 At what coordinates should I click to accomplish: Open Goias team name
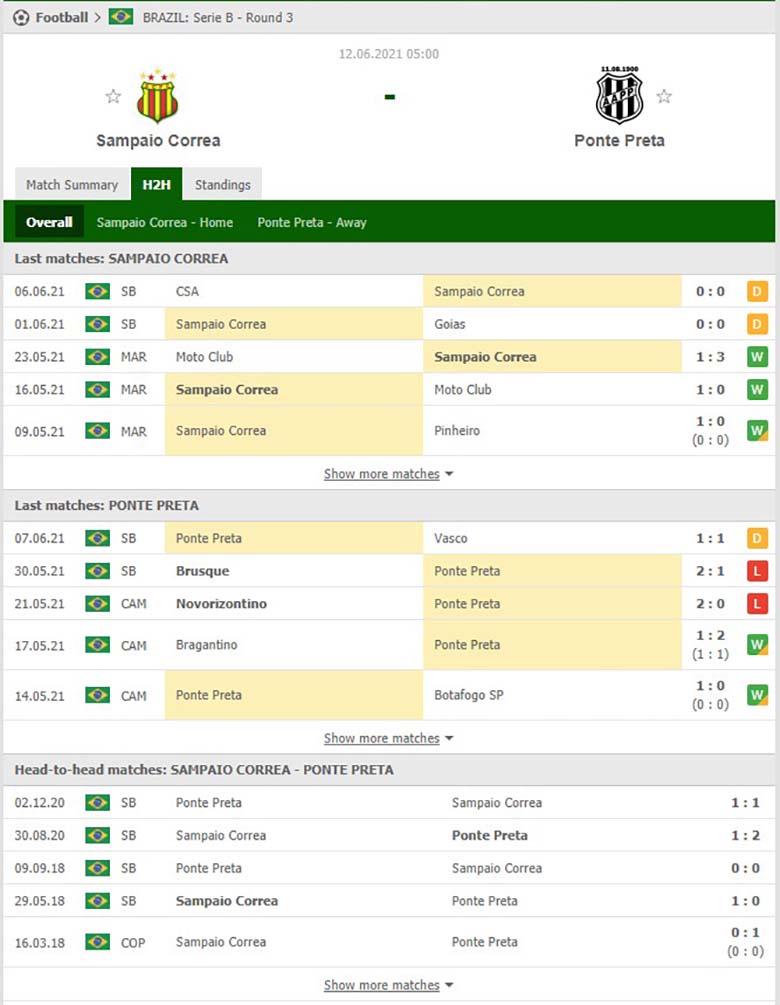coord(449,324)
